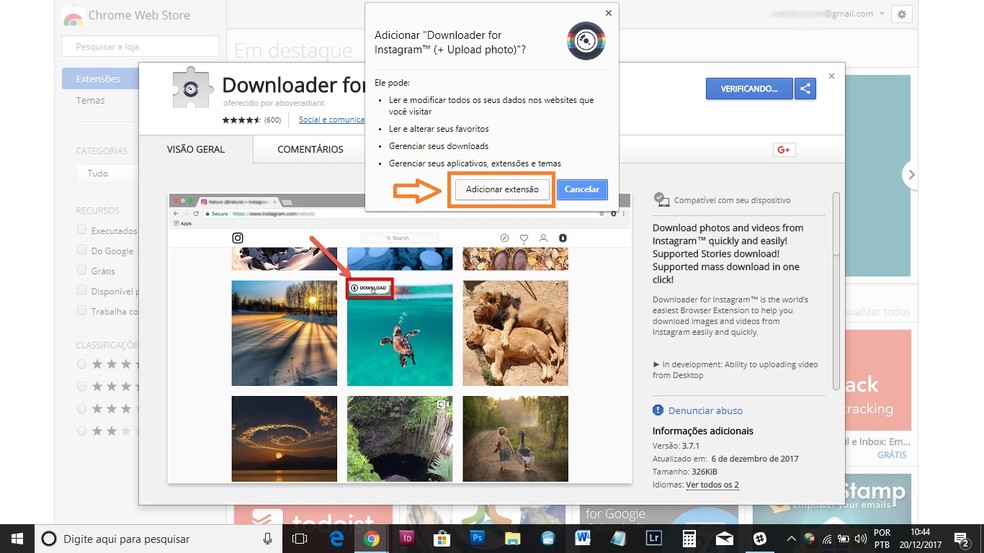Open Task View on the taskbar

[300, 539]
